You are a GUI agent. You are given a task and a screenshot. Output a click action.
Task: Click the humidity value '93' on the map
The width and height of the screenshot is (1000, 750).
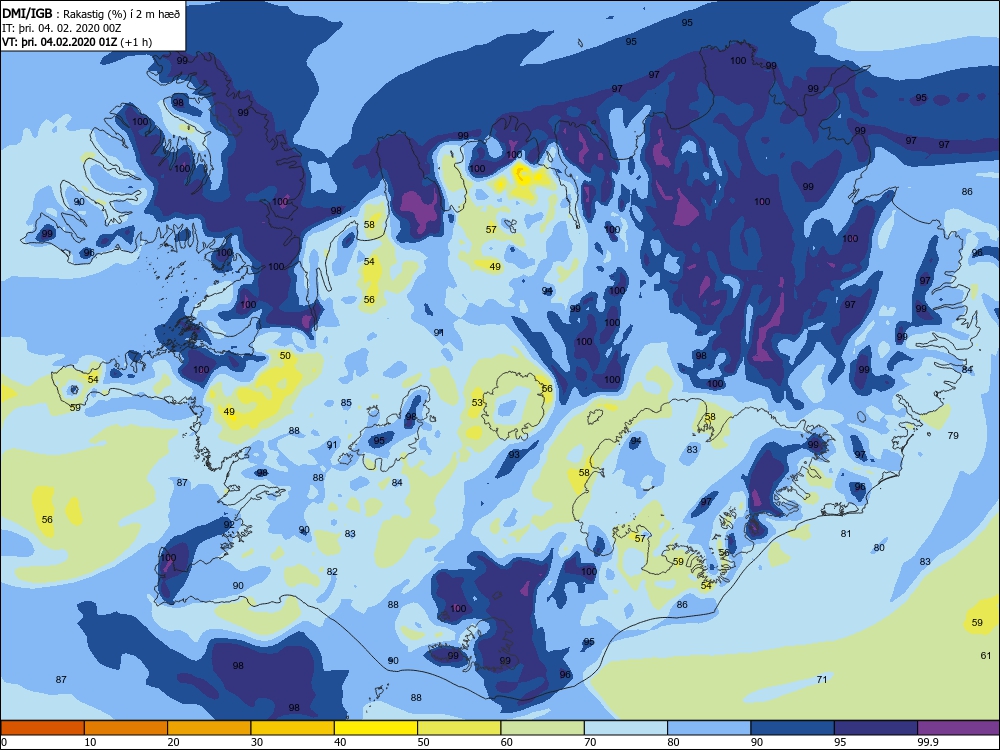515,455
